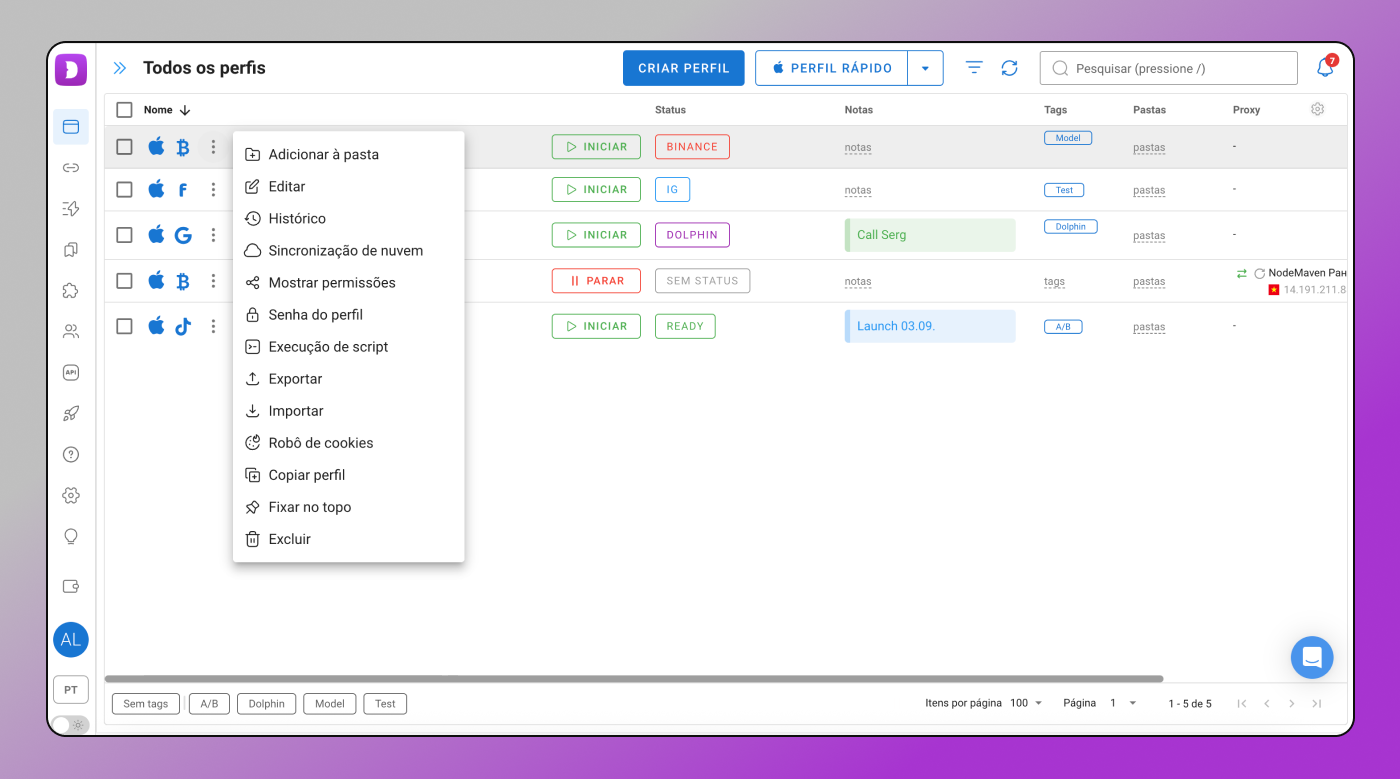Open three-dot menu of IG profile row
The height and width of the screenshot is (779, 1400).
click(213, 190)
